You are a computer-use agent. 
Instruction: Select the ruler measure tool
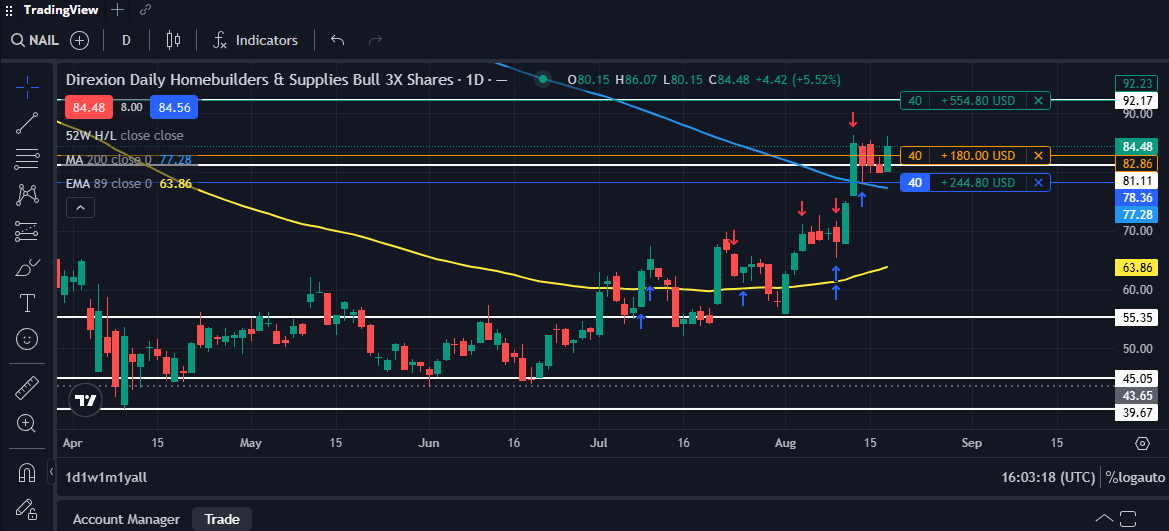[28, 388]
